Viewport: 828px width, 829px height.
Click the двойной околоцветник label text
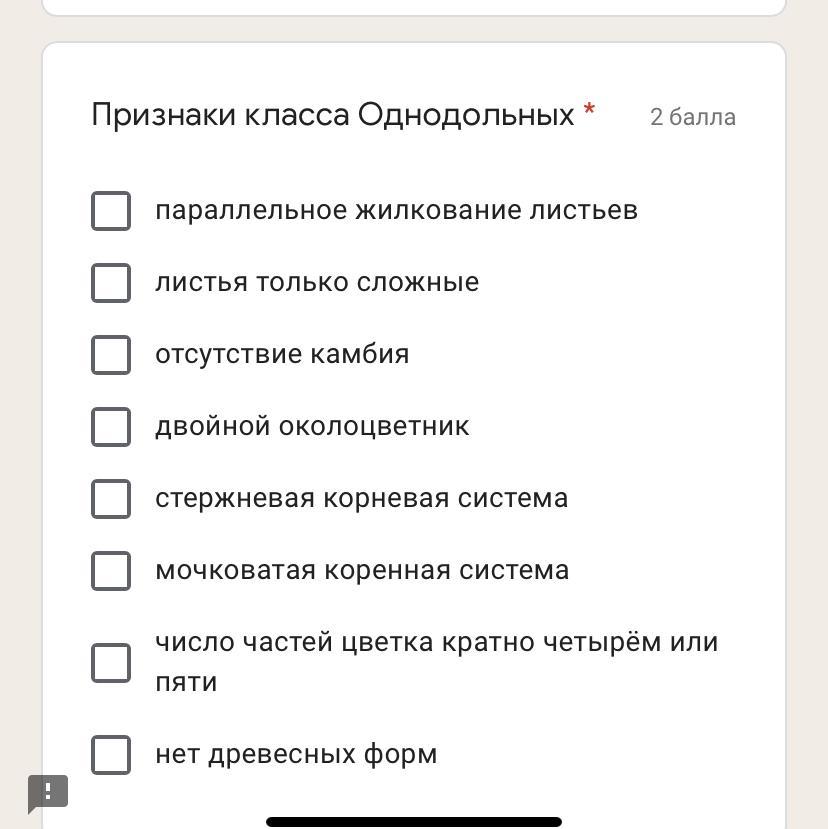click(312, 427)
